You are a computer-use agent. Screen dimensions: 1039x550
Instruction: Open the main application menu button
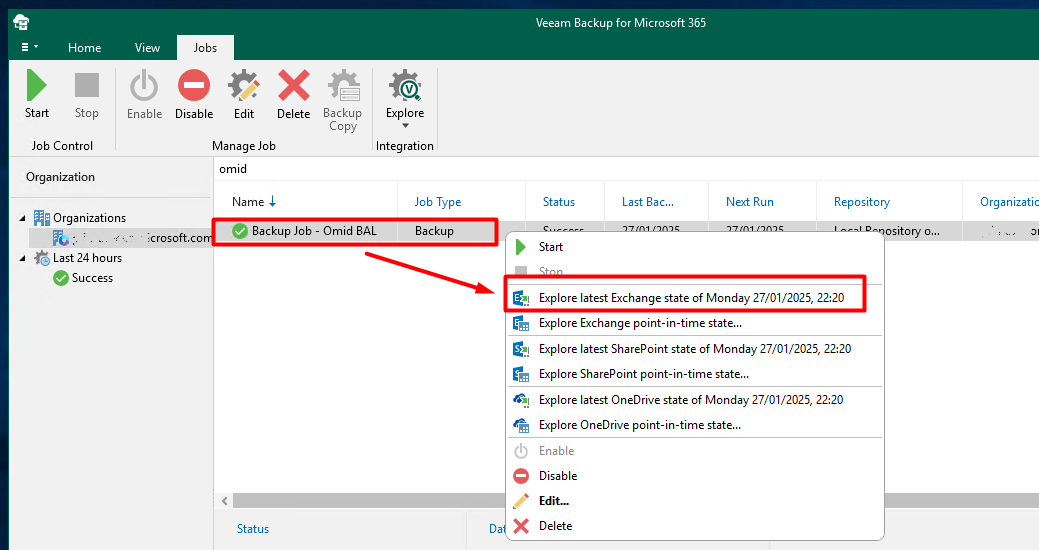tap(28, 47)
